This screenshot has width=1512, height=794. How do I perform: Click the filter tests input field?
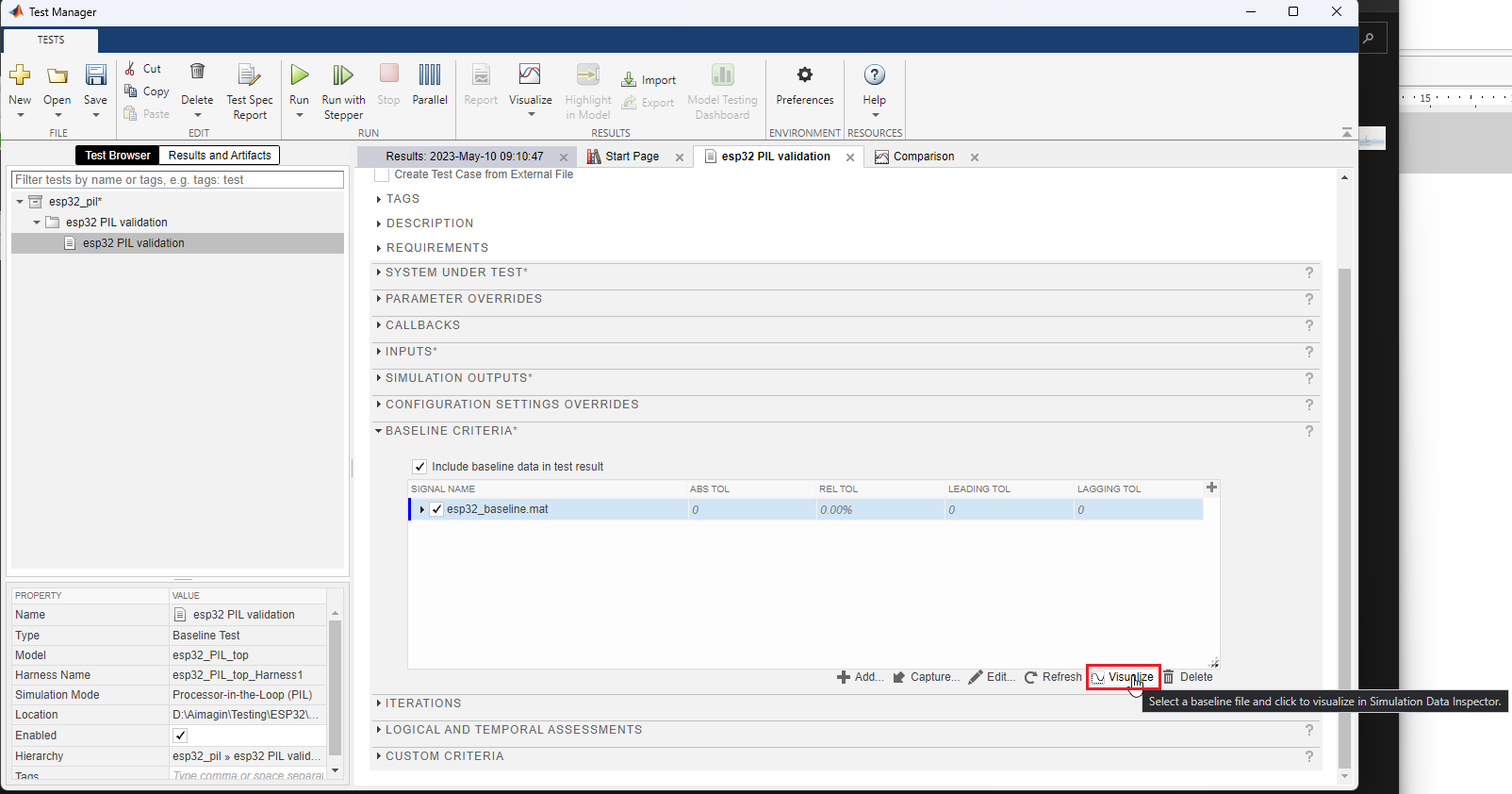[177, 179]
